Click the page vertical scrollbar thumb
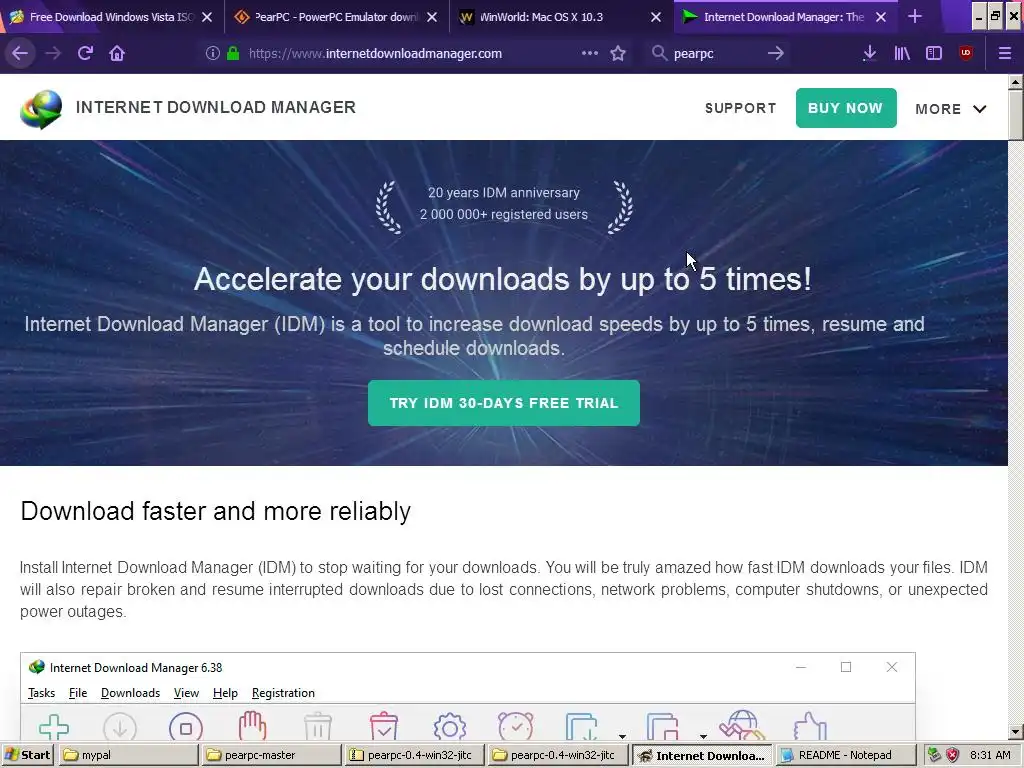 (x=1016, y=115)
